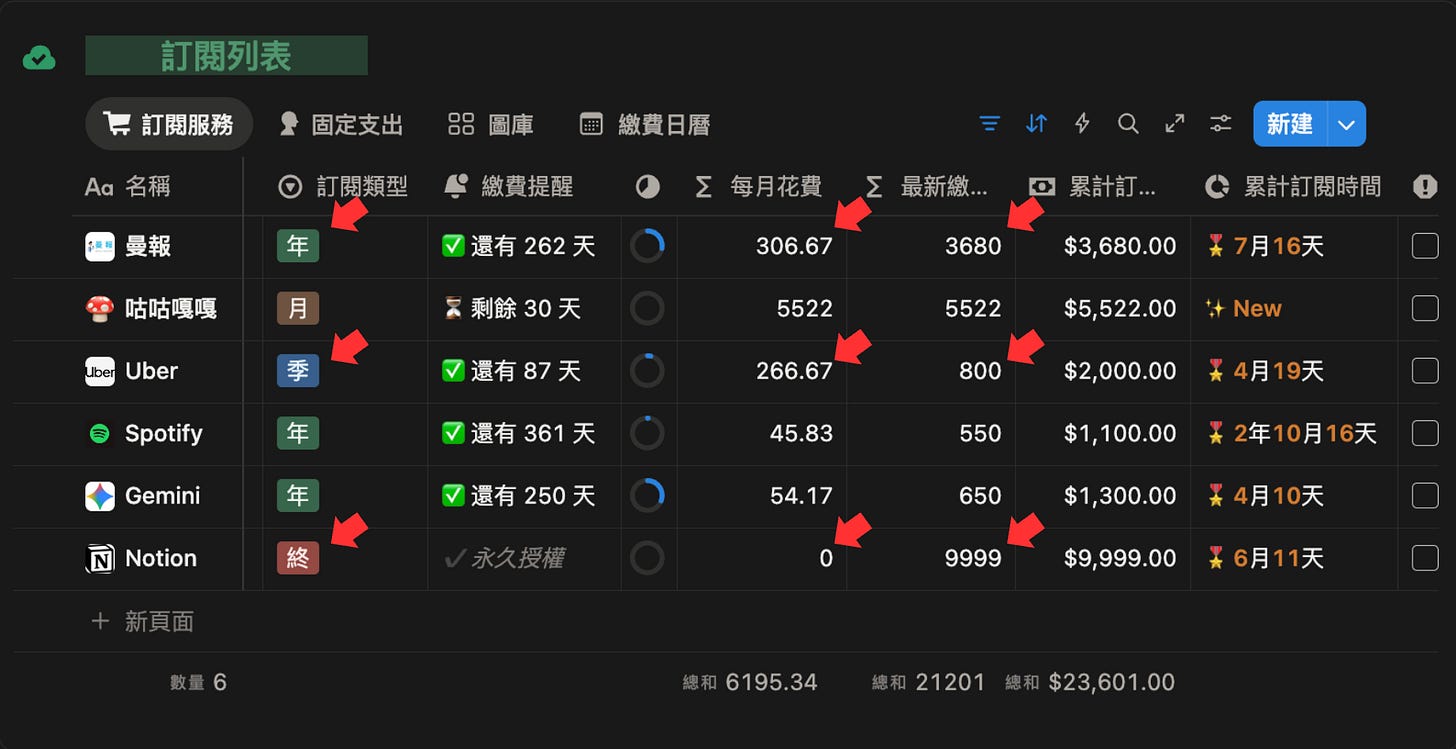Tick the checkbox in the Uber row

[x=1425, y=371]
